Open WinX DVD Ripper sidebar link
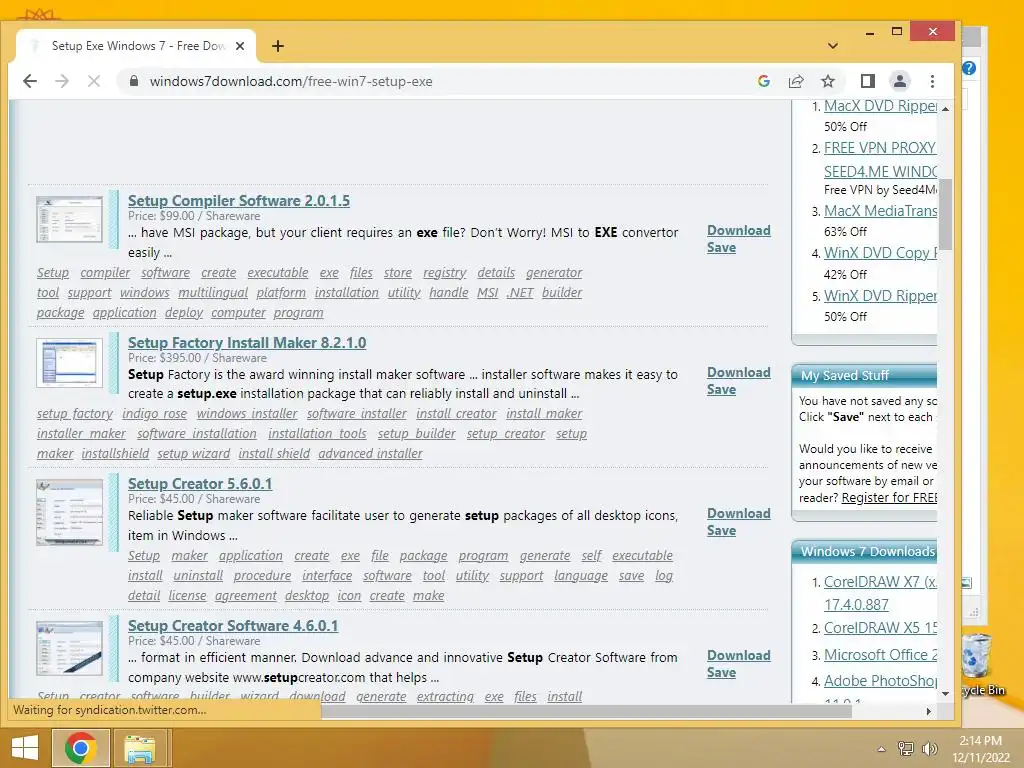 (x=880, y=296)
